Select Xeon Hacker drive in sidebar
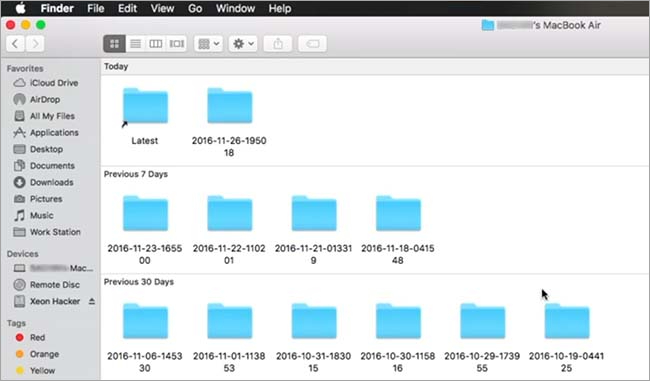650x381 pixels. pyautogui.click(x=46, y=301)
